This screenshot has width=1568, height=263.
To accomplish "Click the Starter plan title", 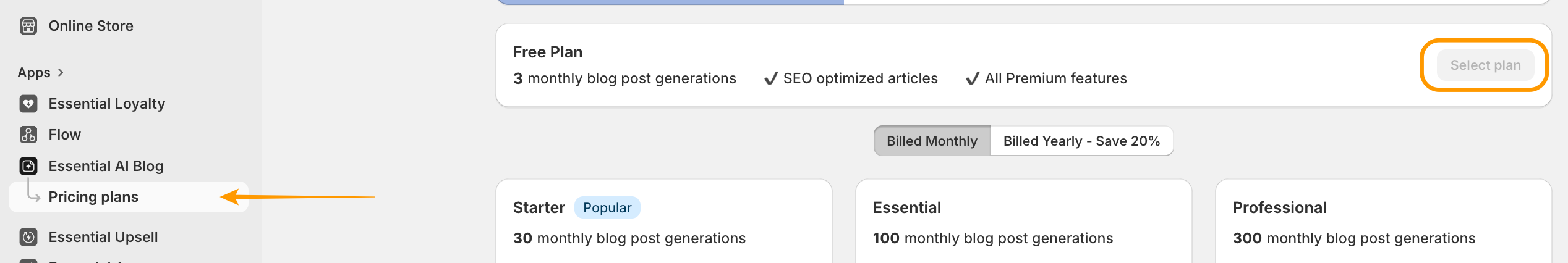I will [x=539, y=208].
